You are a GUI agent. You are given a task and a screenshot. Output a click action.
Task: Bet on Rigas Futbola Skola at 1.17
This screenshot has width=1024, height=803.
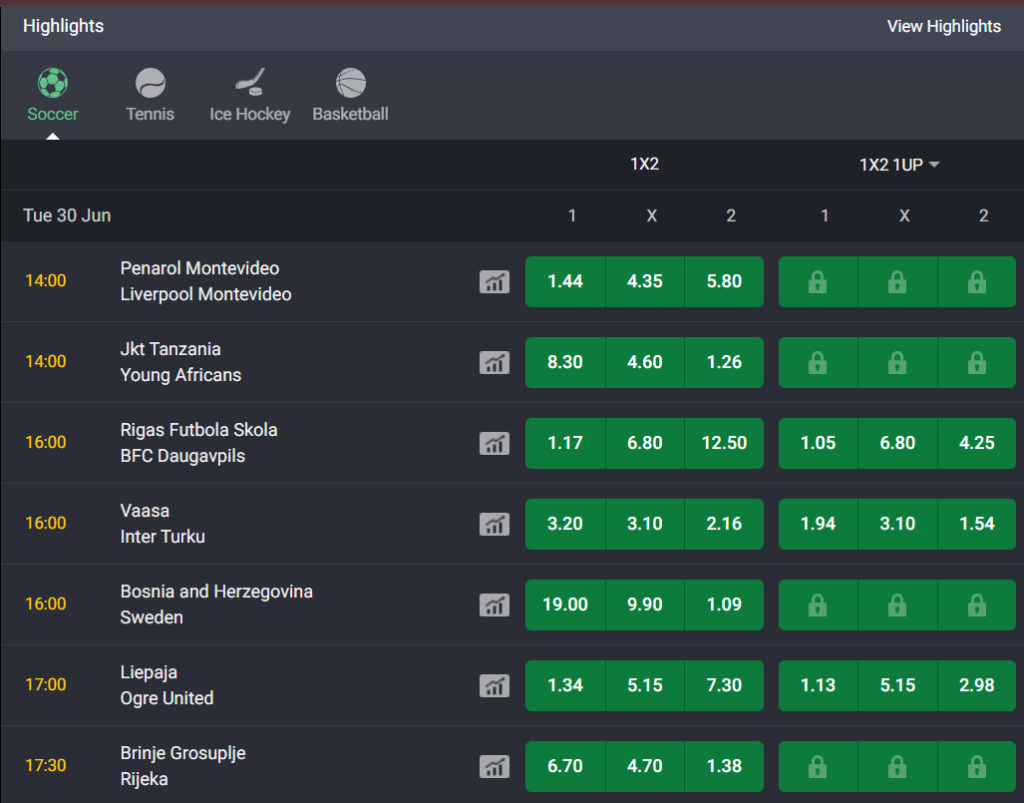(566, 444)
